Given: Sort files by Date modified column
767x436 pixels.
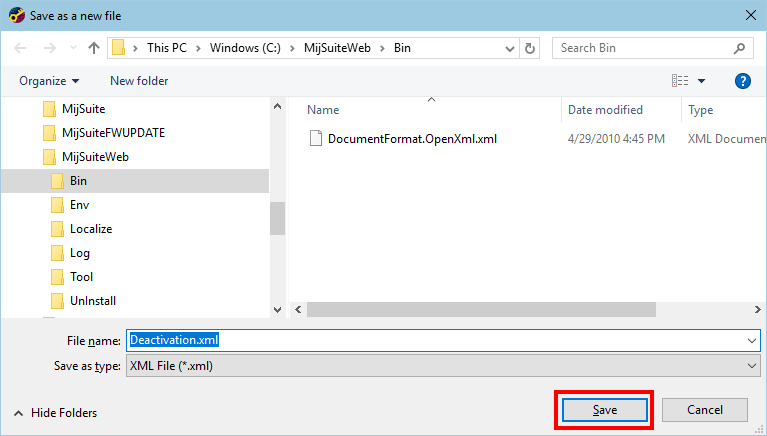Looking at the screenshot, I should (605, 110).
